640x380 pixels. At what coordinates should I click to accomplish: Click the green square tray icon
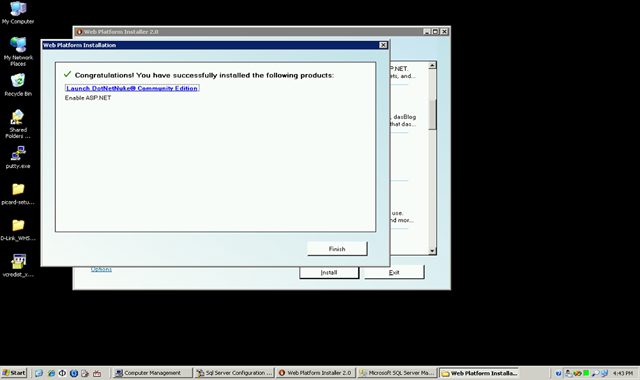point(586,373)
